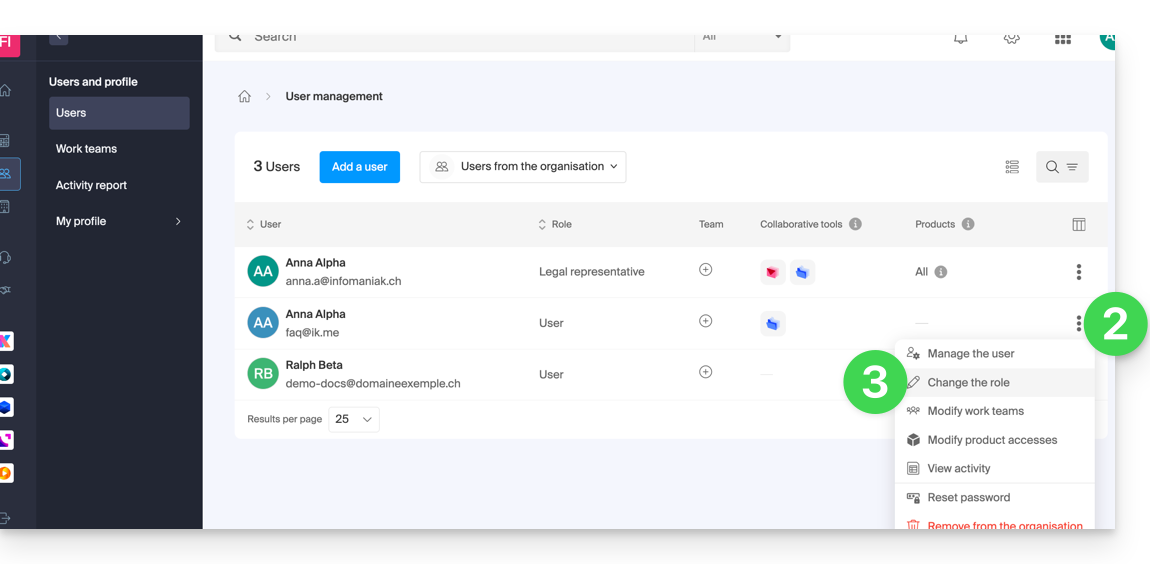Sort table by Role column

[x=555, y=224]
